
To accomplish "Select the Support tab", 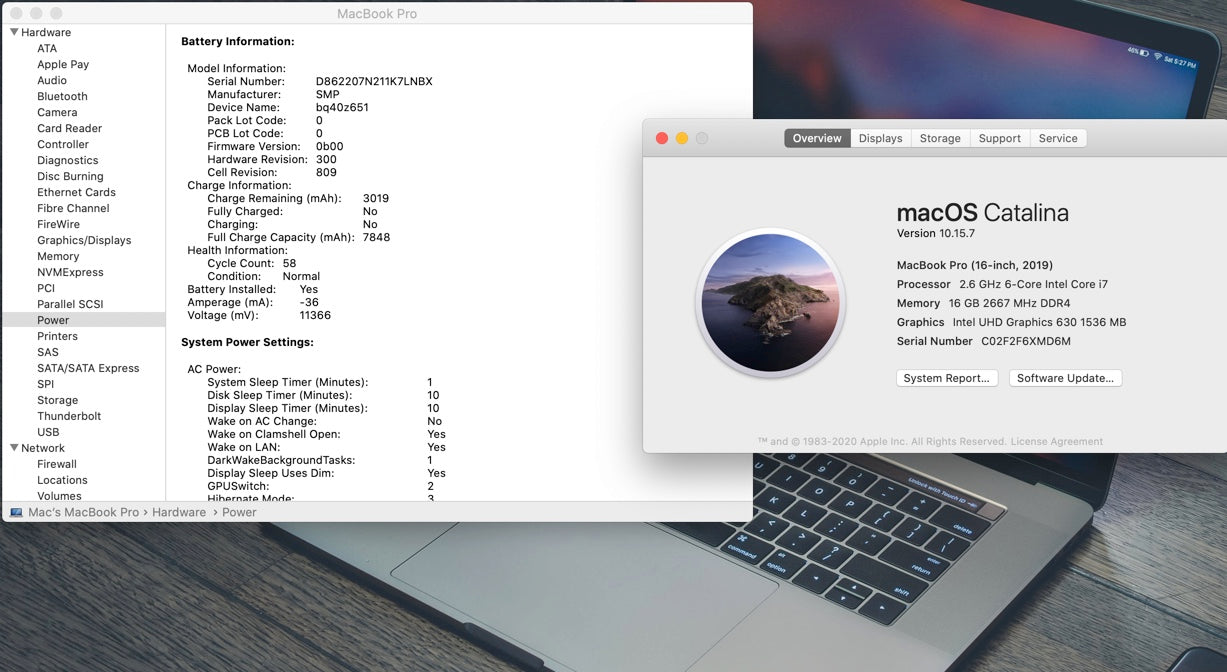I will [999, 138].
